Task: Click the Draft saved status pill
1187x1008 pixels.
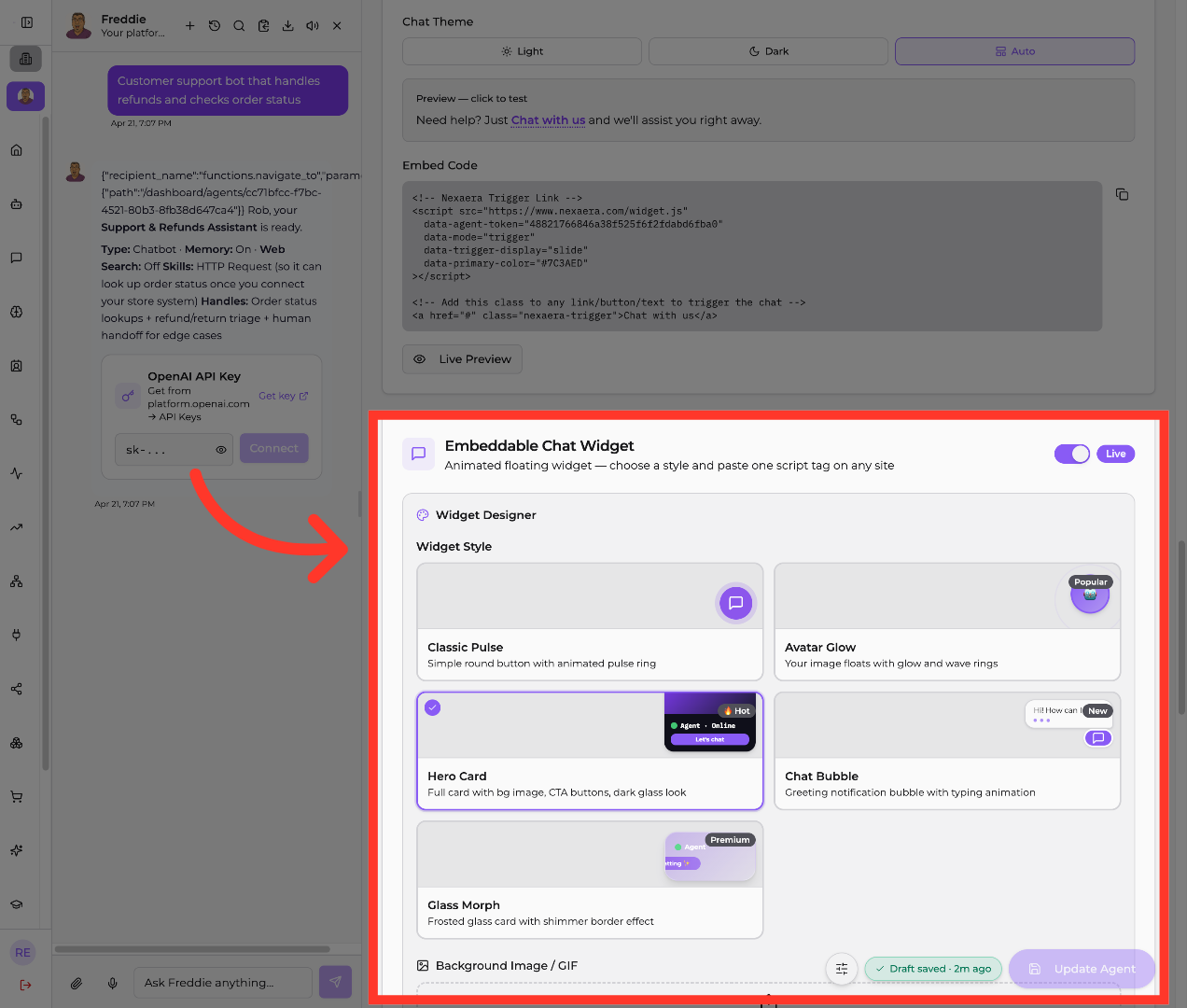Action: coord(934,969)
